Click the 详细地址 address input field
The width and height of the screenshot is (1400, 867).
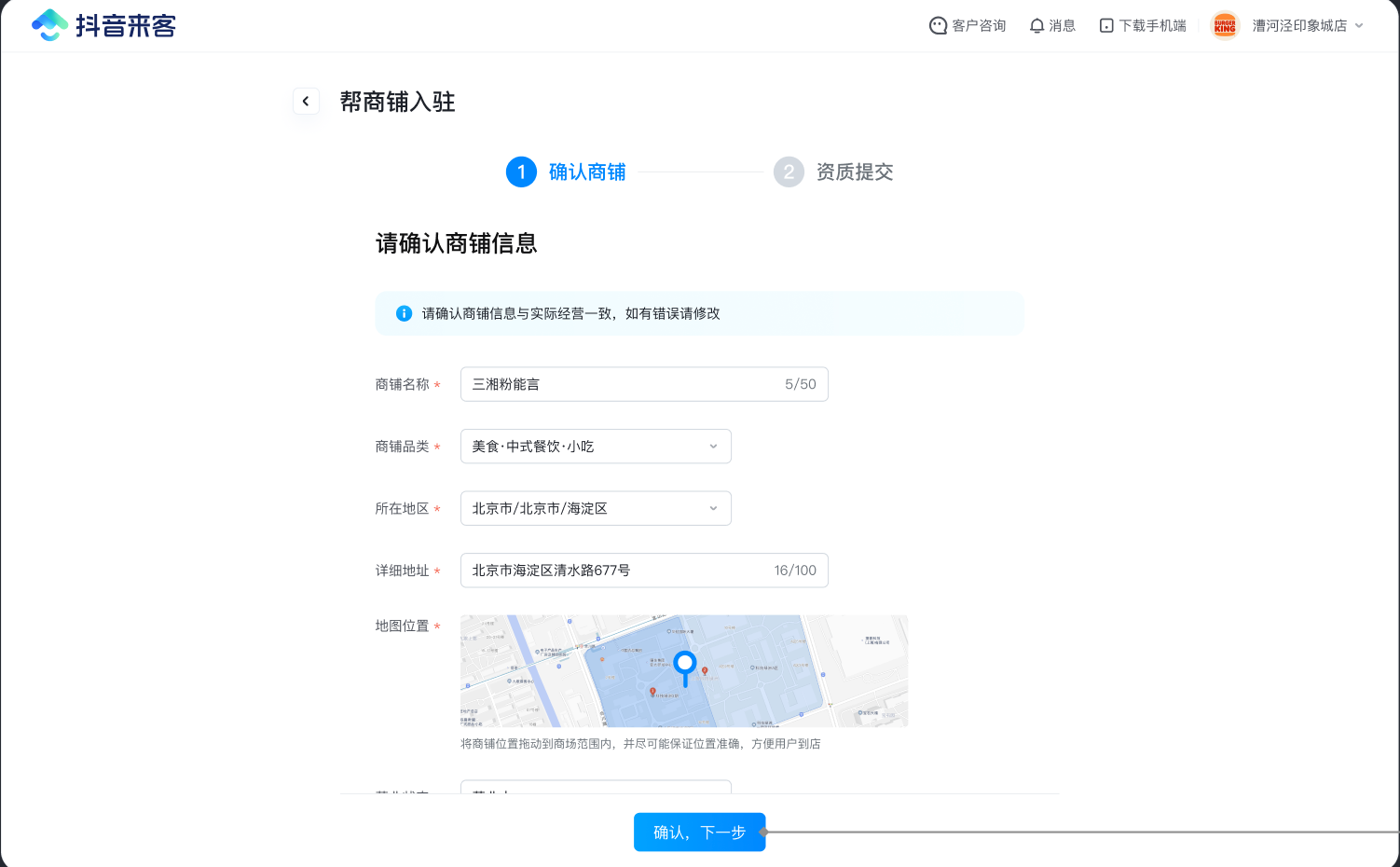coord(620,571)
